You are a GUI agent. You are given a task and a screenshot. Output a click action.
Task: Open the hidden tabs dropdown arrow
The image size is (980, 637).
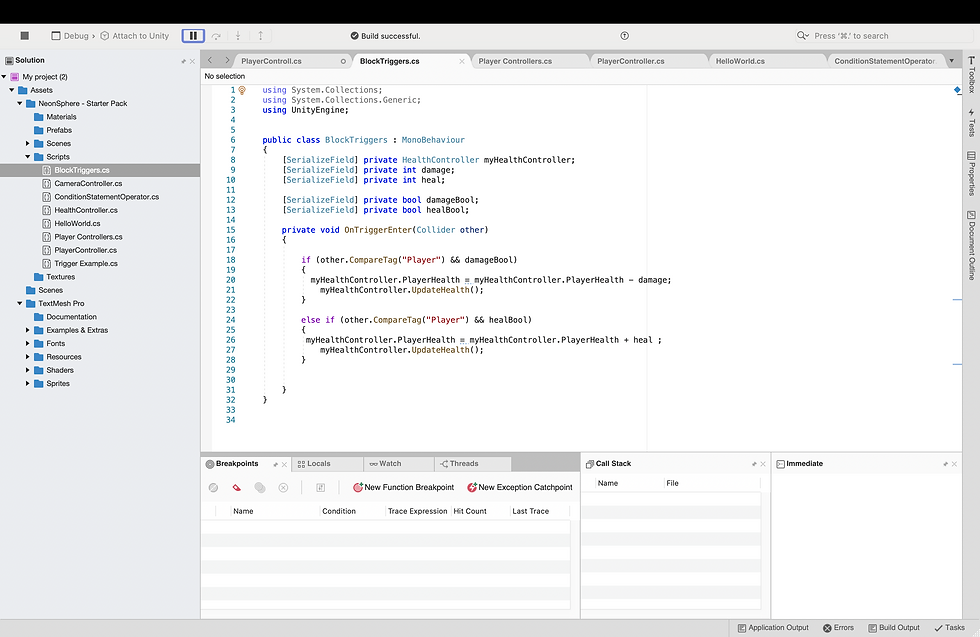(951, 61)
